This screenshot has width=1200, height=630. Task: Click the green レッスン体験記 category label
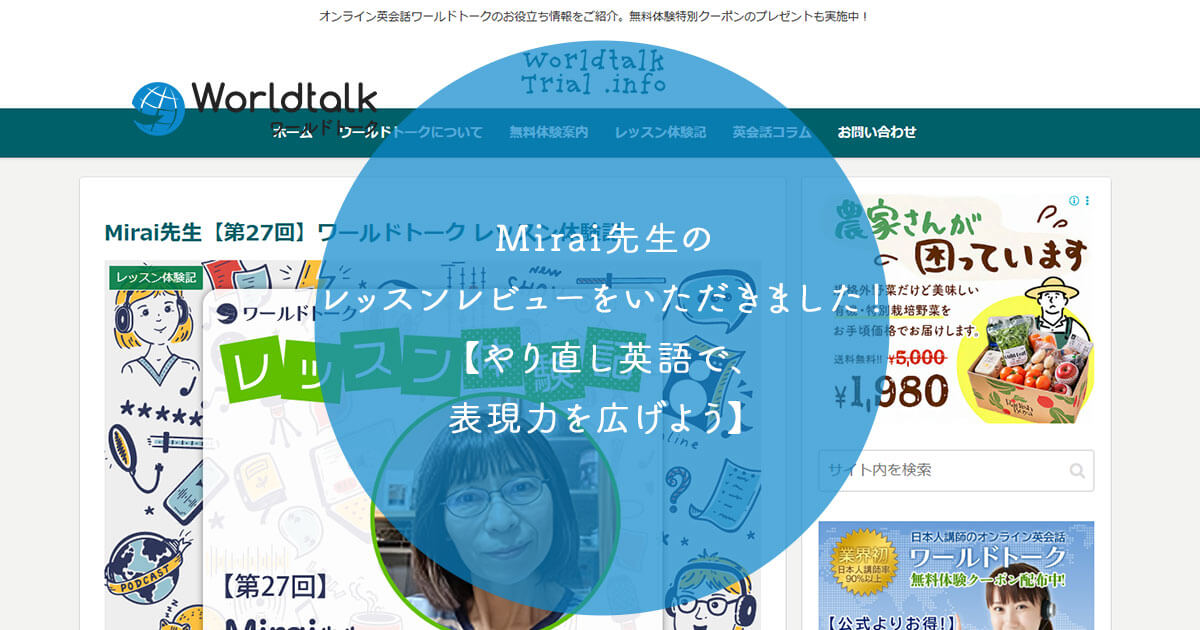click(157, 277)
